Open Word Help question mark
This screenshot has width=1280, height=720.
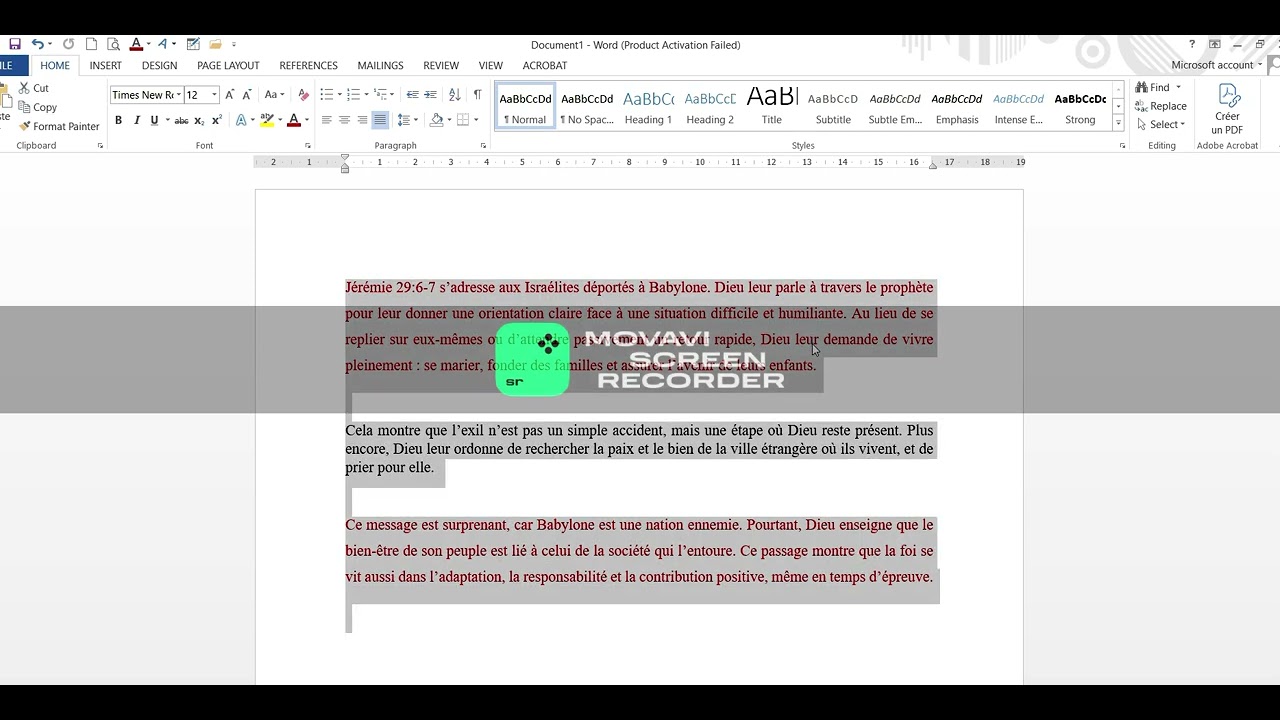click(x=1192, y=44)
